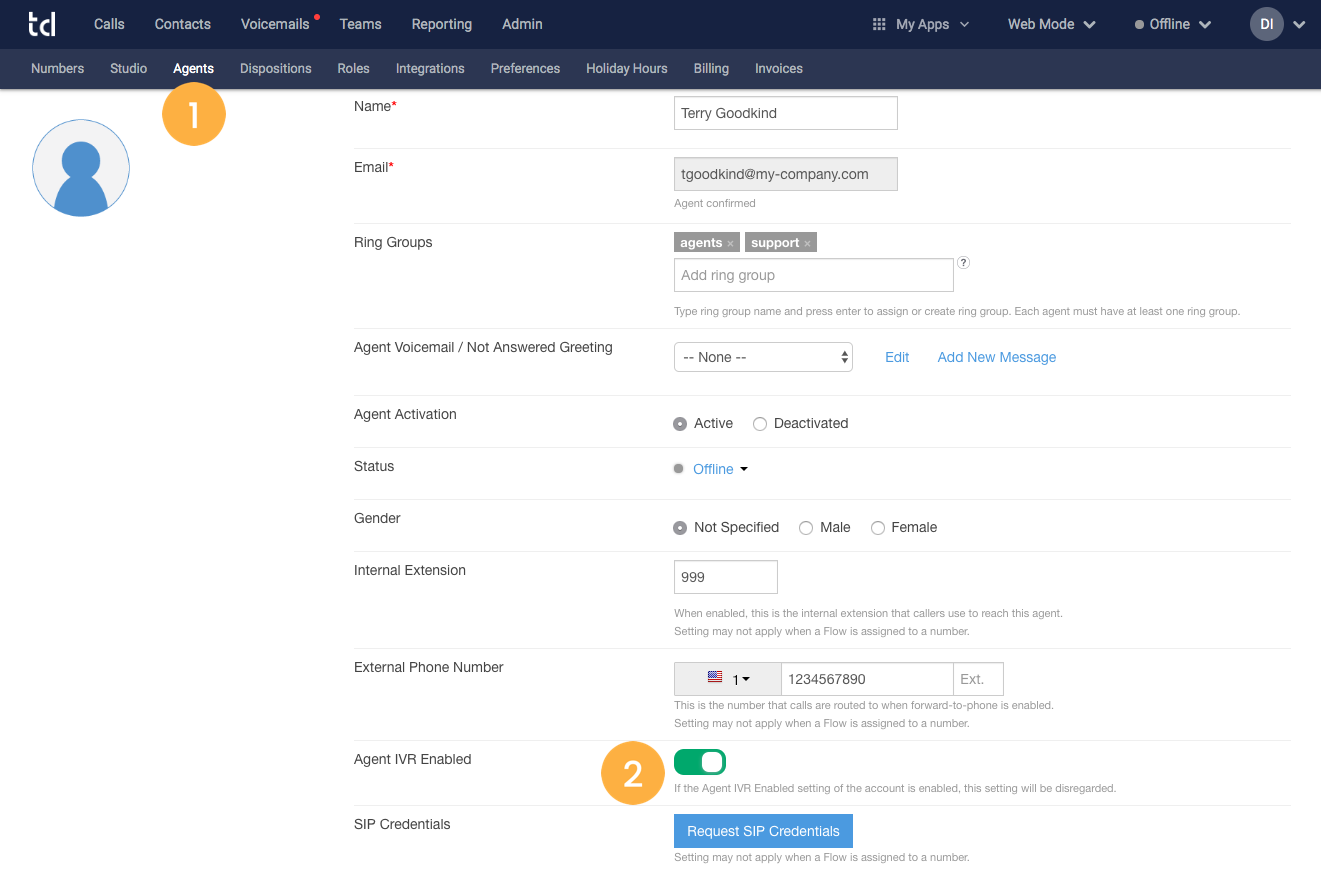1321x872 pixels.
Task: Select the Deactivated radio button
Action: pyautogui.click(x=760, y=423)
